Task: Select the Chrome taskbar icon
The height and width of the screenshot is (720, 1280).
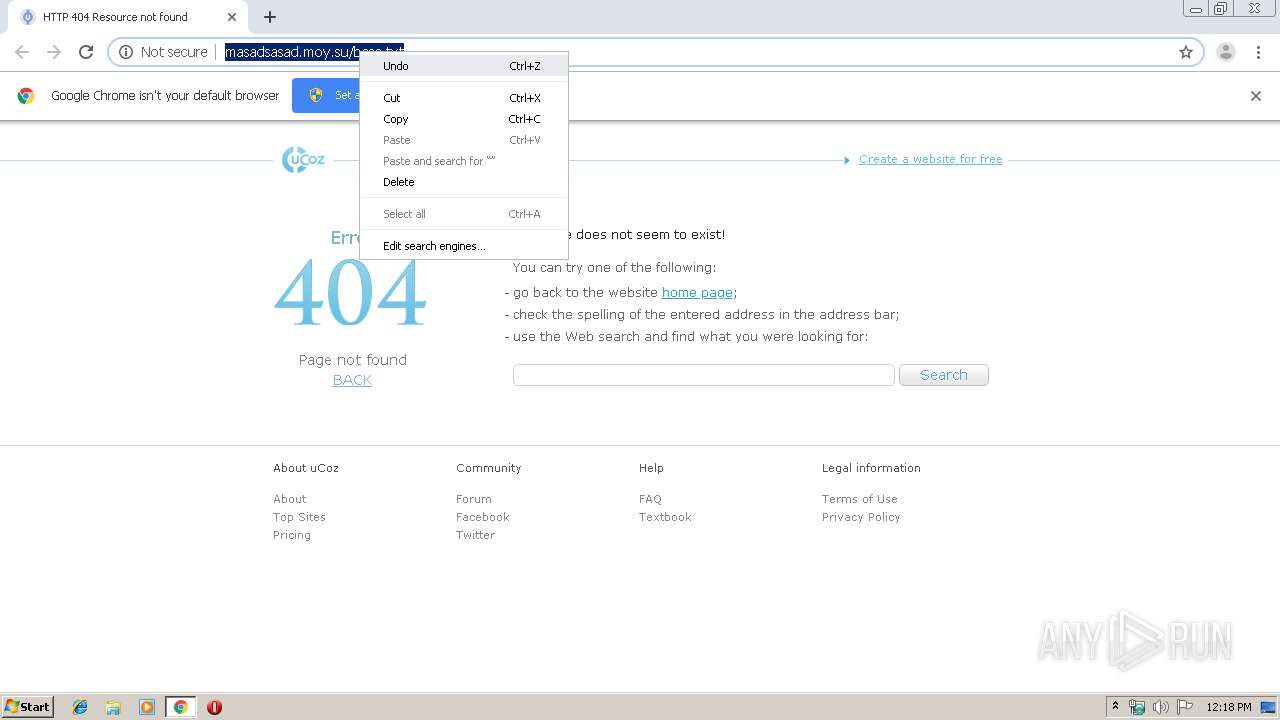Action: [181, 707]
